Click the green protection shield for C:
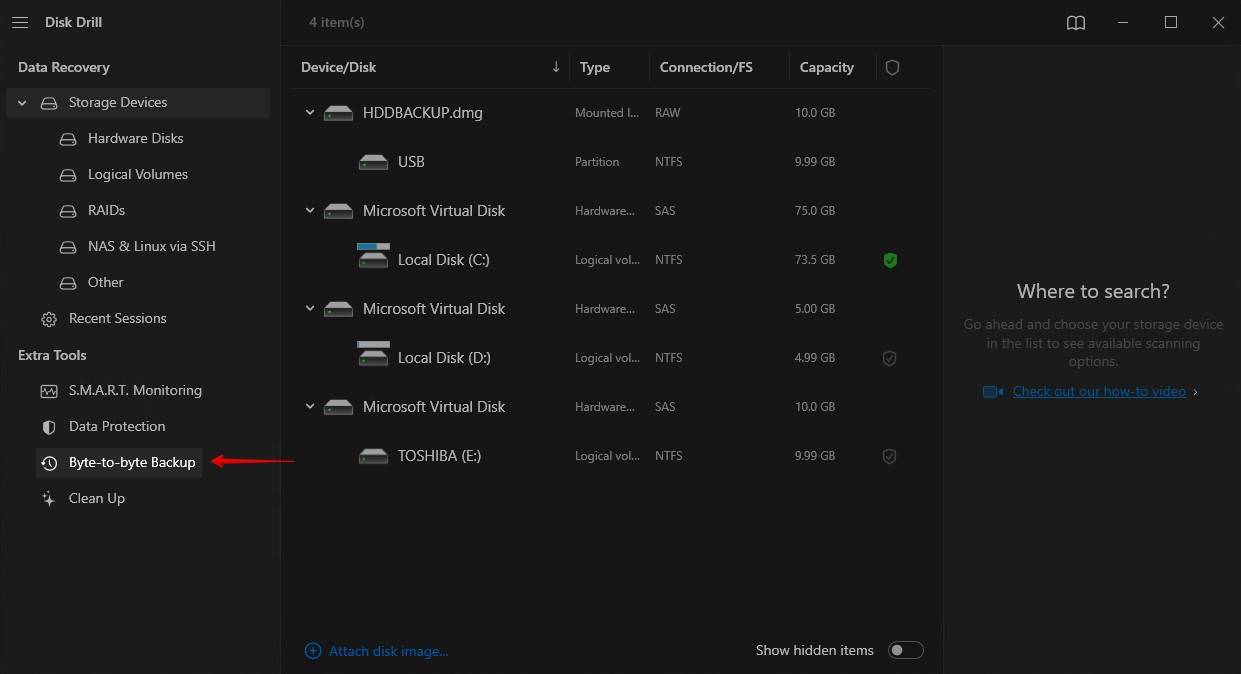 (x=890, y=260)
